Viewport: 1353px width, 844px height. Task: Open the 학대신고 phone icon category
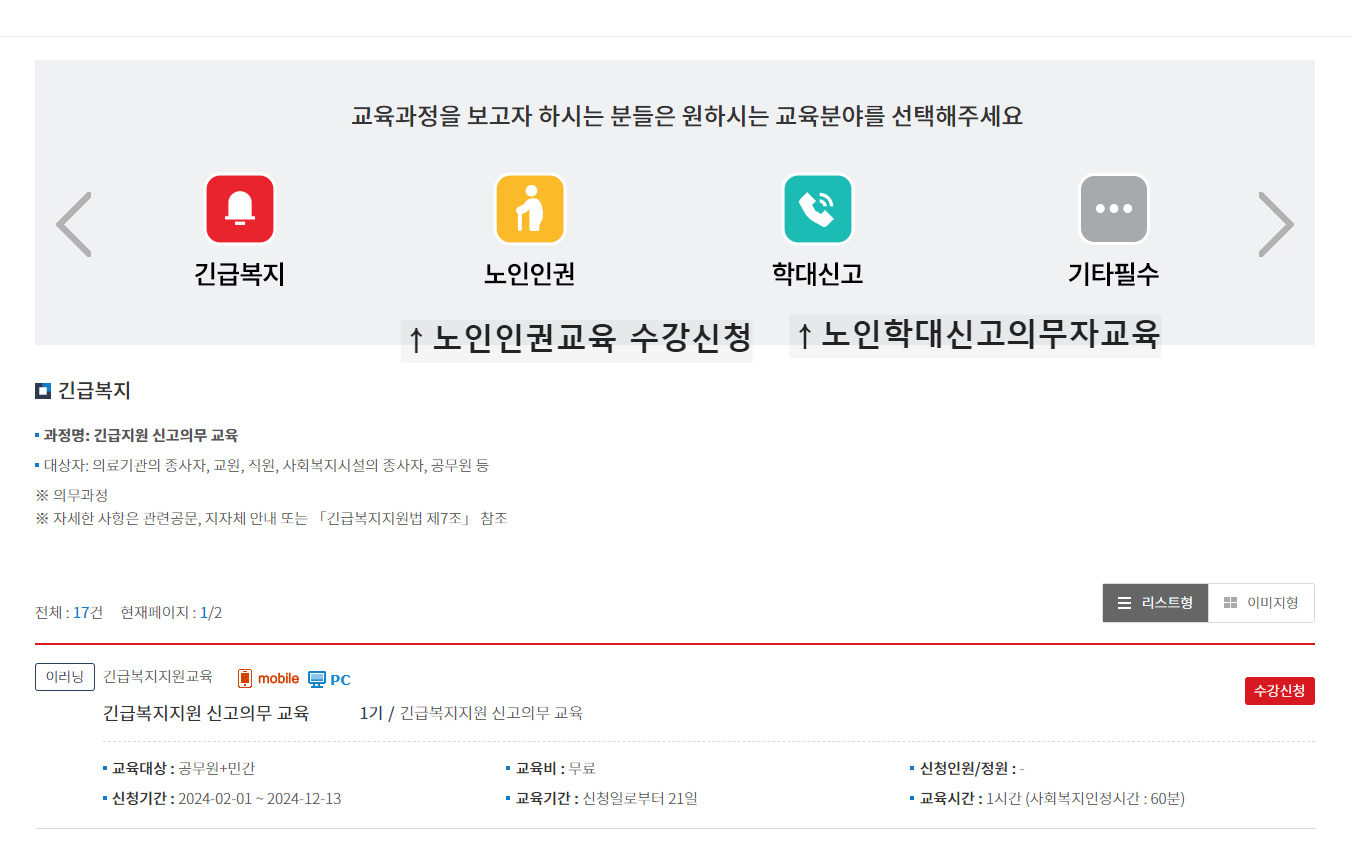click(x=817, y=208)
